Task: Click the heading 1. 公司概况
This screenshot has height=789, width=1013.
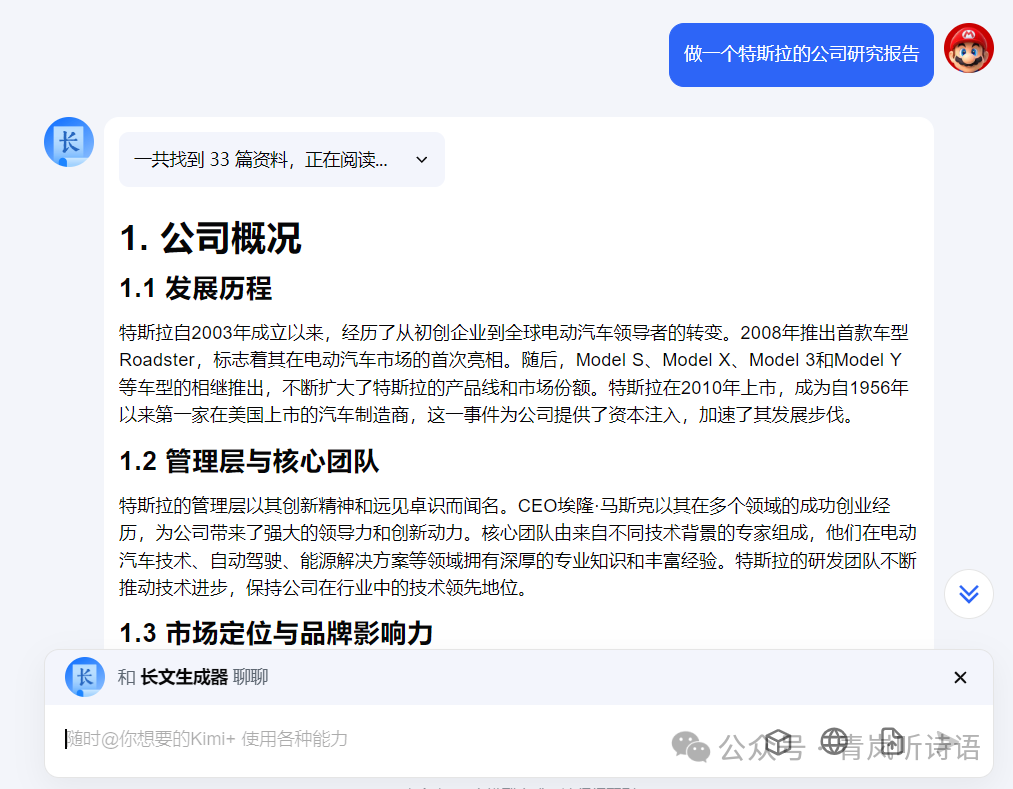Action: pyautogui.click(x=211, y=238)
